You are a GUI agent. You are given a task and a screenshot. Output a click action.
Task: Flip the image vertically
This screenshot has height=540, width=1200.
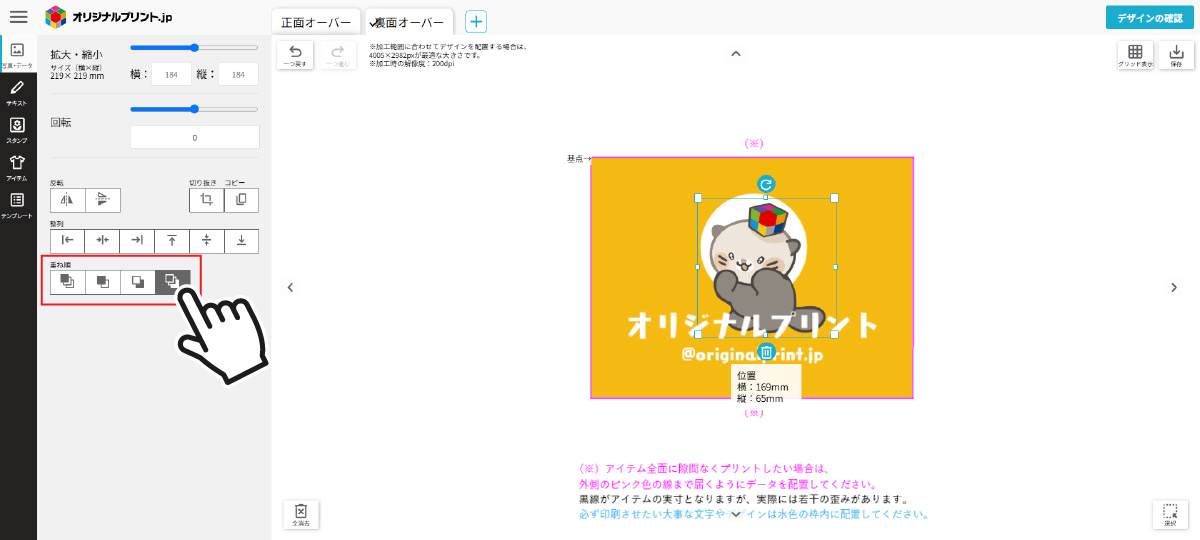(103, 200)
